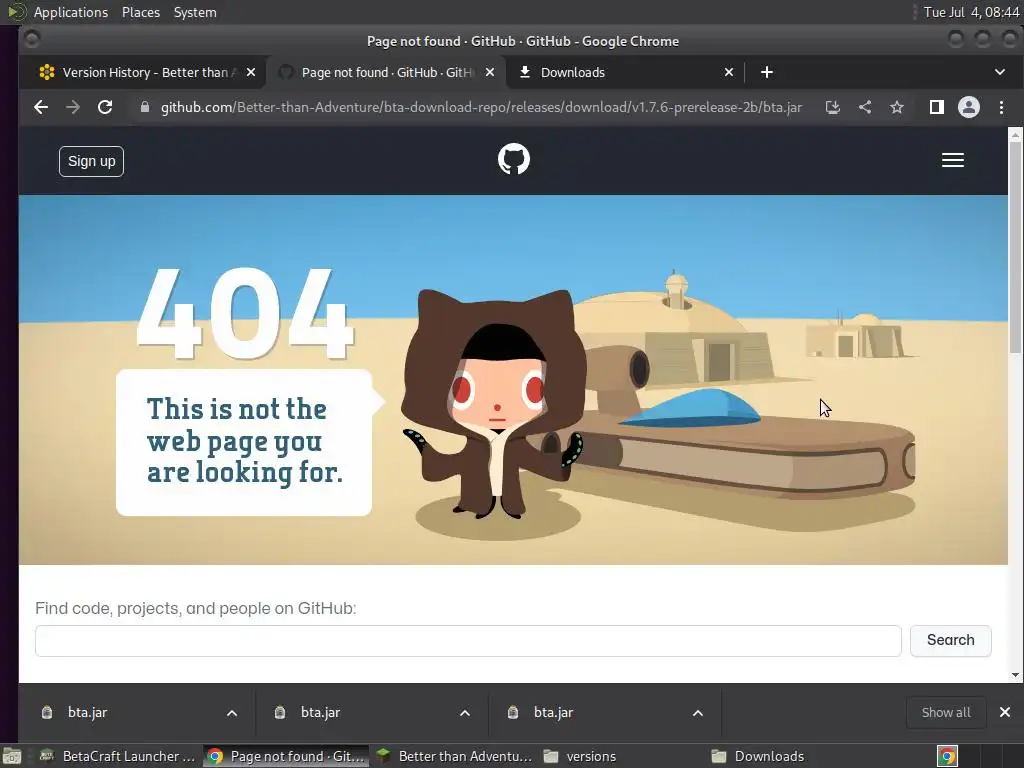
Task: Click the Sign up button
Action: click(x=91, y=161)
